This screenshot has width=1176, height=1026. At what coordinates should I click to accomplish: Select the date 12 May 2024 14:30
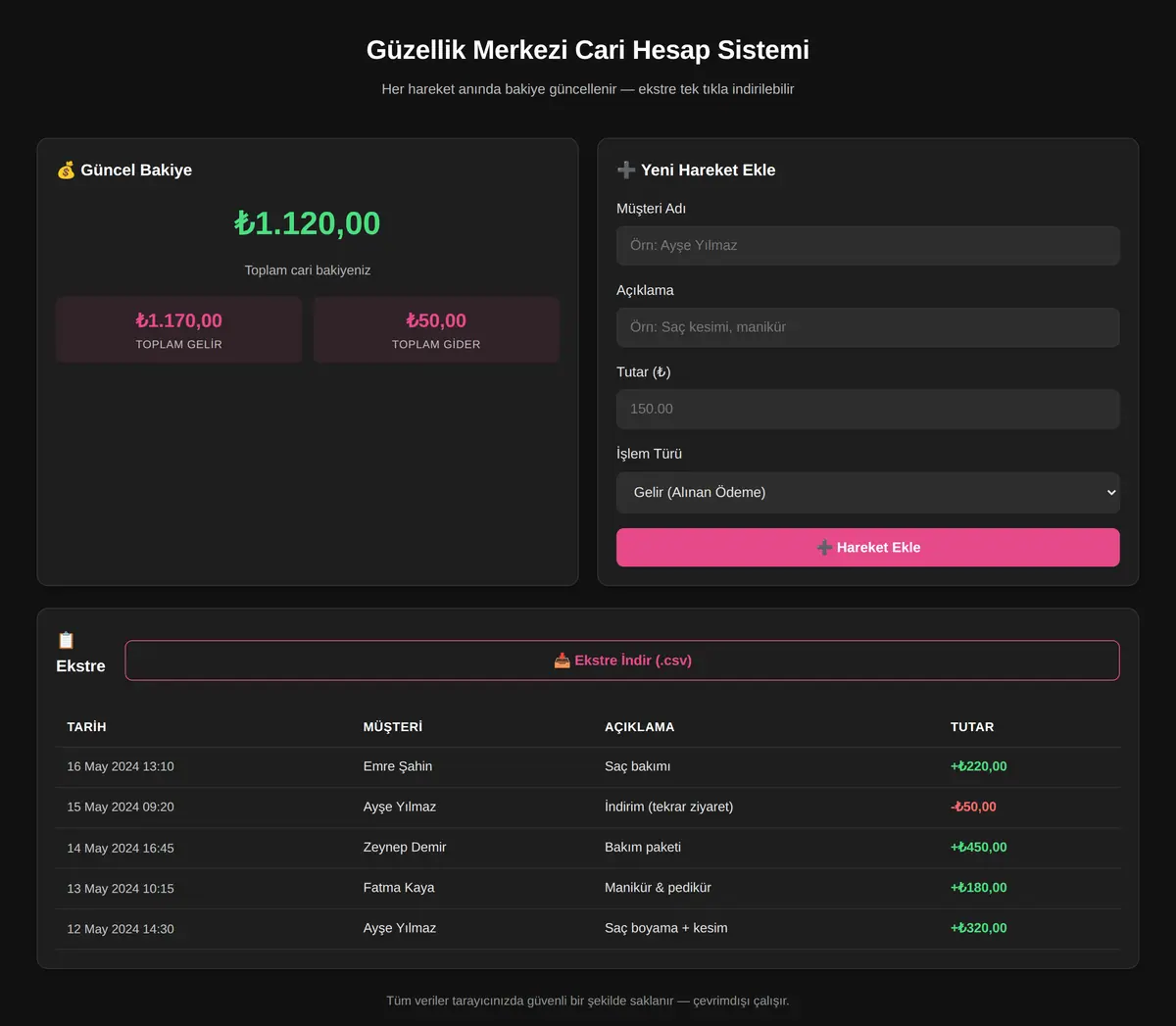tap(121, 929)
